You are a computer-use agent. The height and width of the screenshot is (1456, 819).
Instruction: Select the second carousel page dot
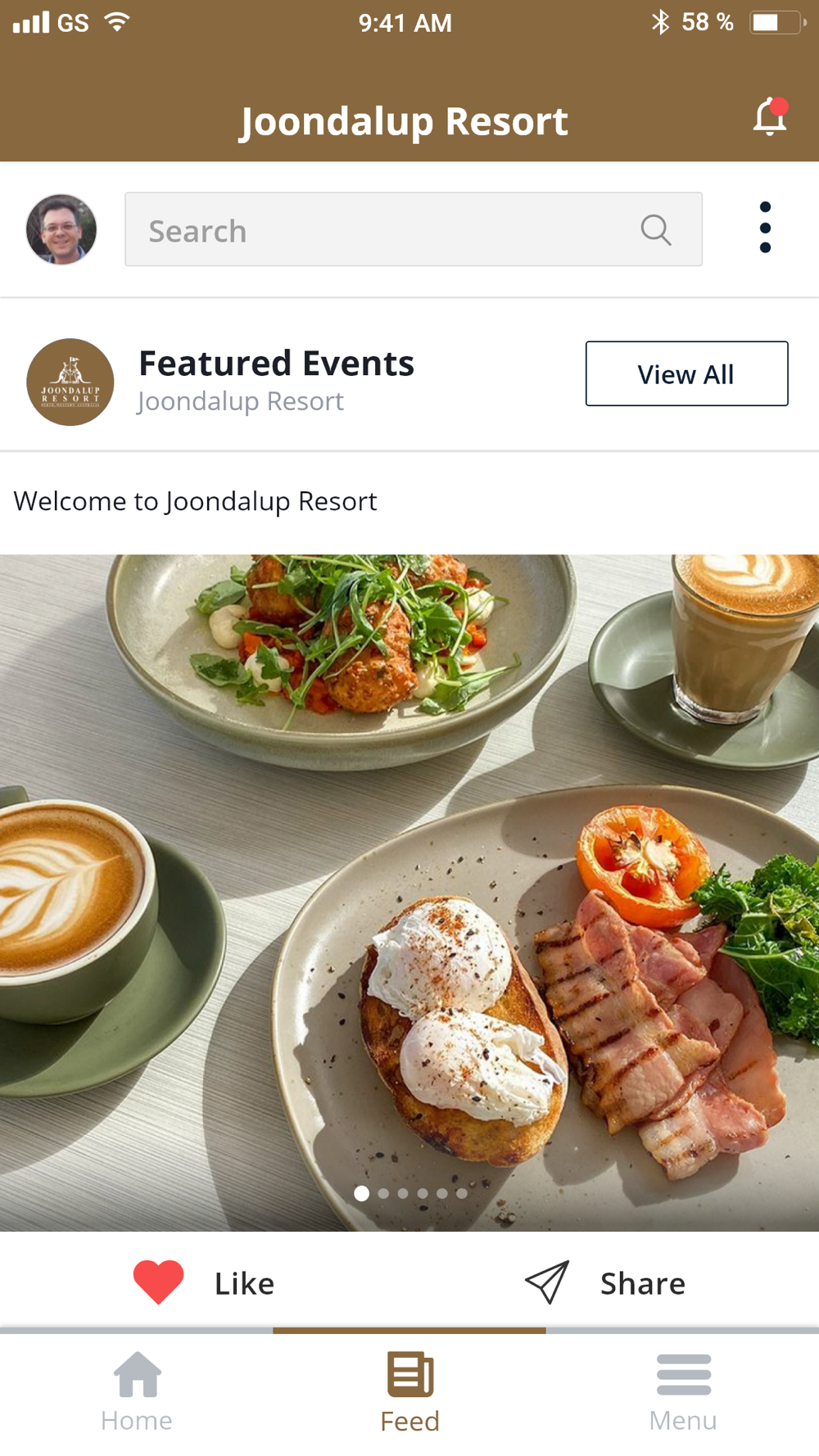[x=383, y=1194]
